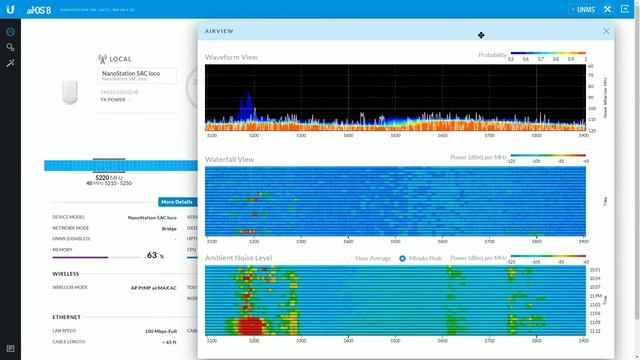The width and height of the screenshot is (640, 360).
Task: Click the DEVICE MODEL label
Action: tap(69, 217)
